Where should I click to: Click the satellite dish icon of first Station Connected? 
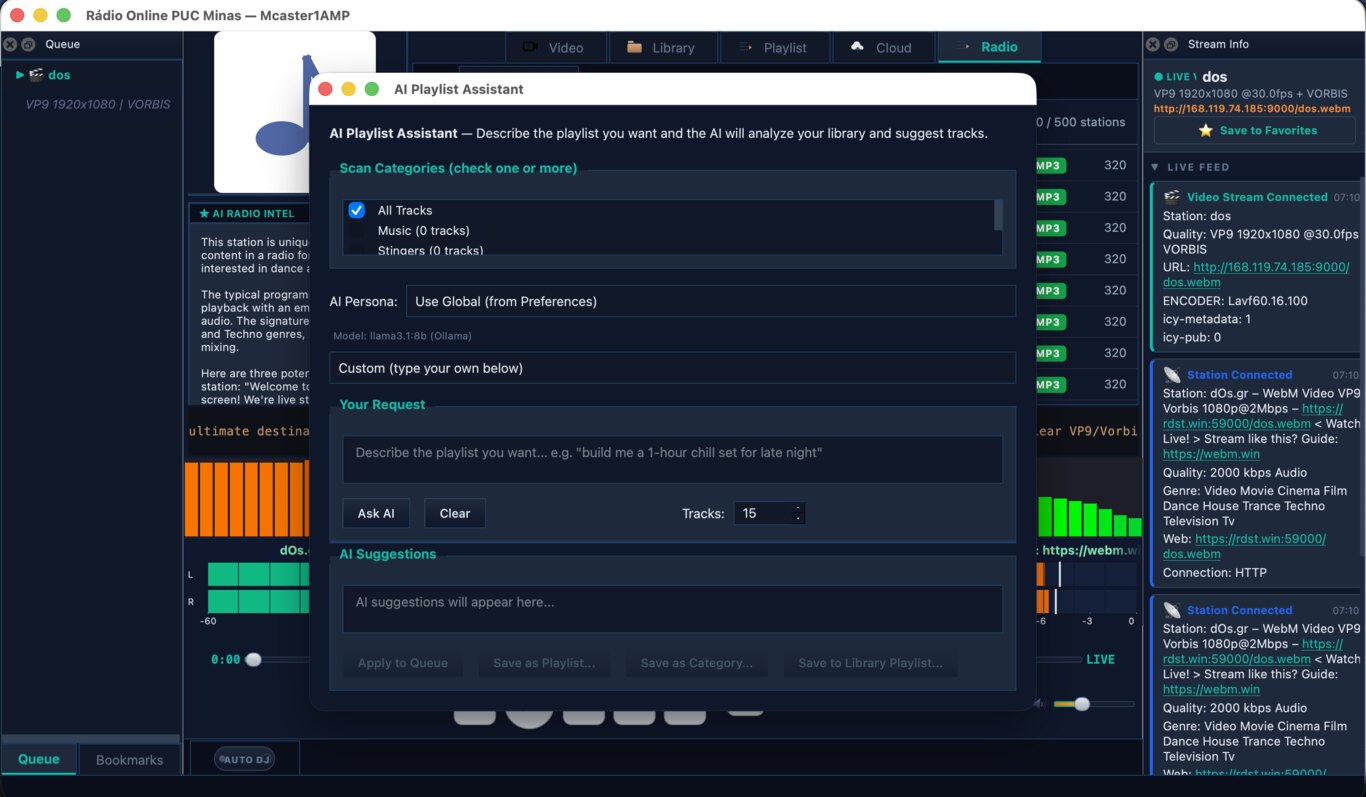coord(1172,375)
